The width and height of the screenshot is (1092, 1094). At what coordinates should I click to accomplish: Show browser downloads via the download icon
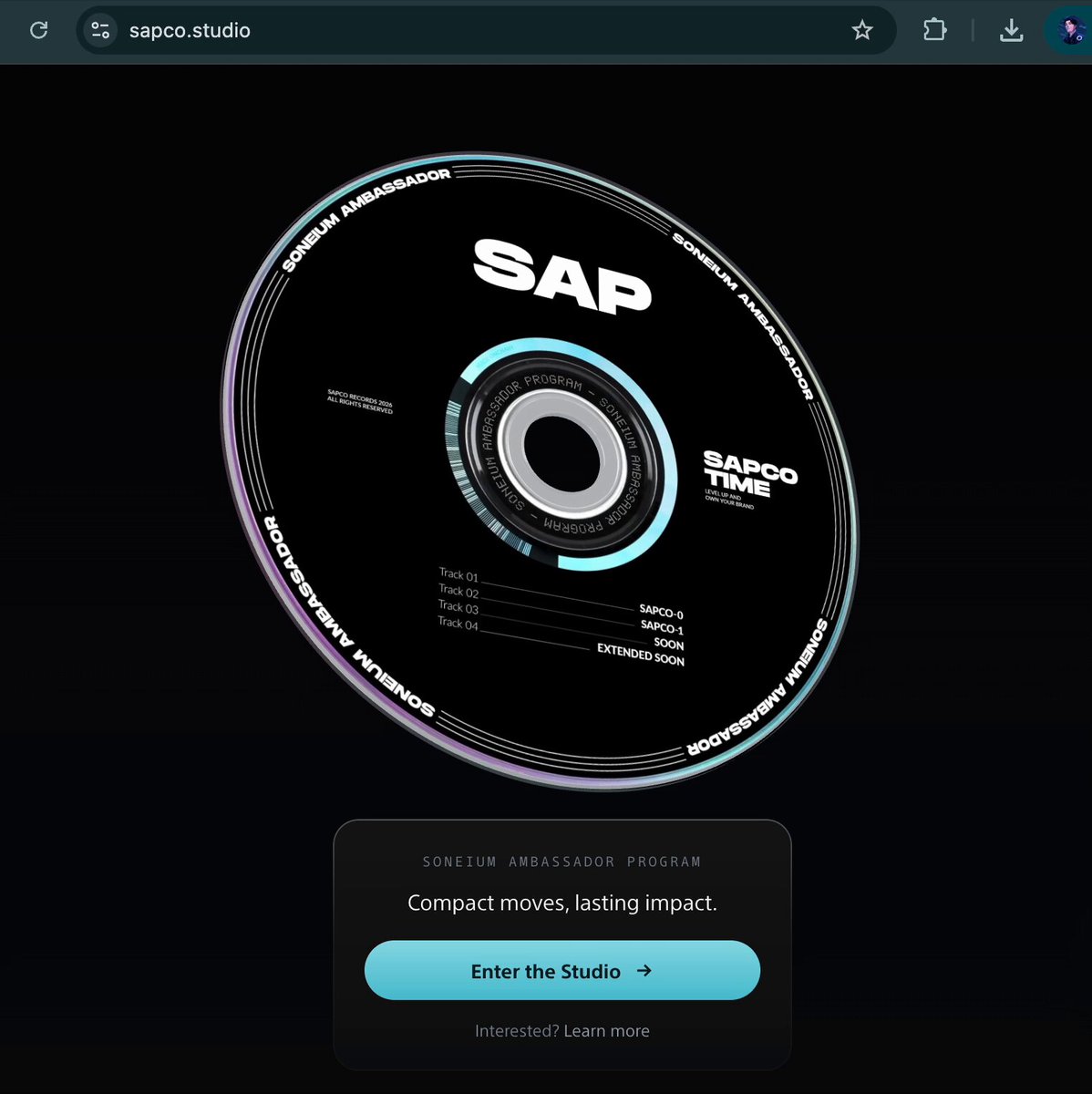pos(1011,31)
